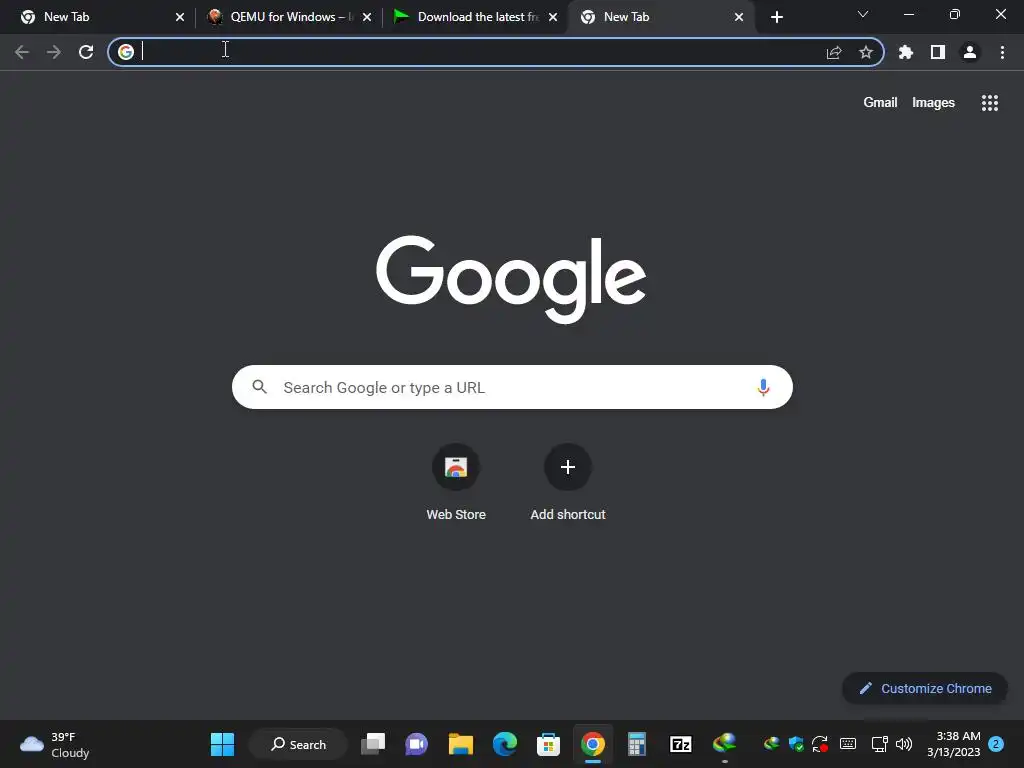The height and width of the screenshot is (768, 1024).
Task: Click the touch keyboard tray icon
Action: click(x=848, y=743)
